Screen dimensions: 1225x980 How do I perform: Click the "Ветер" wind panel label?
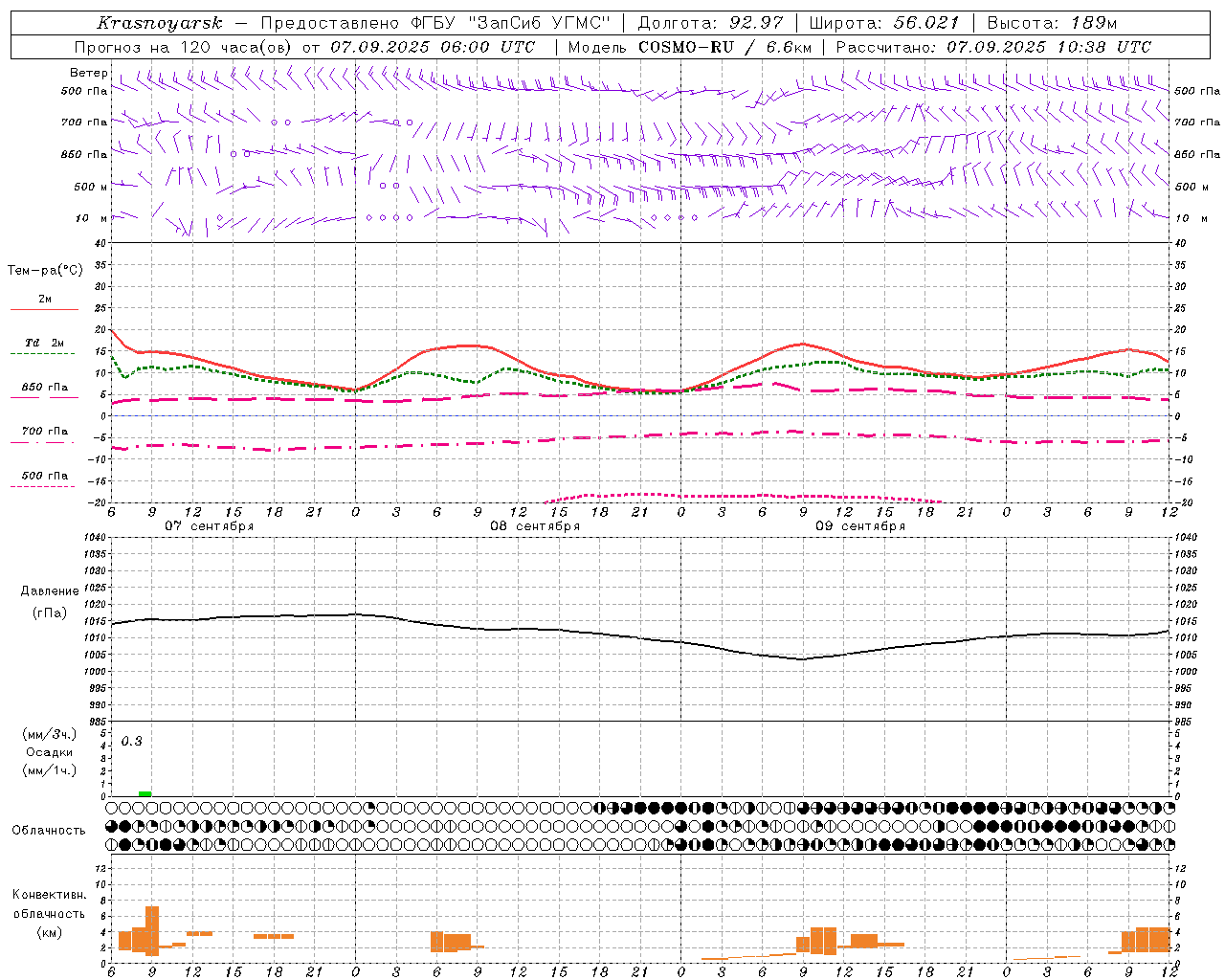89,73
